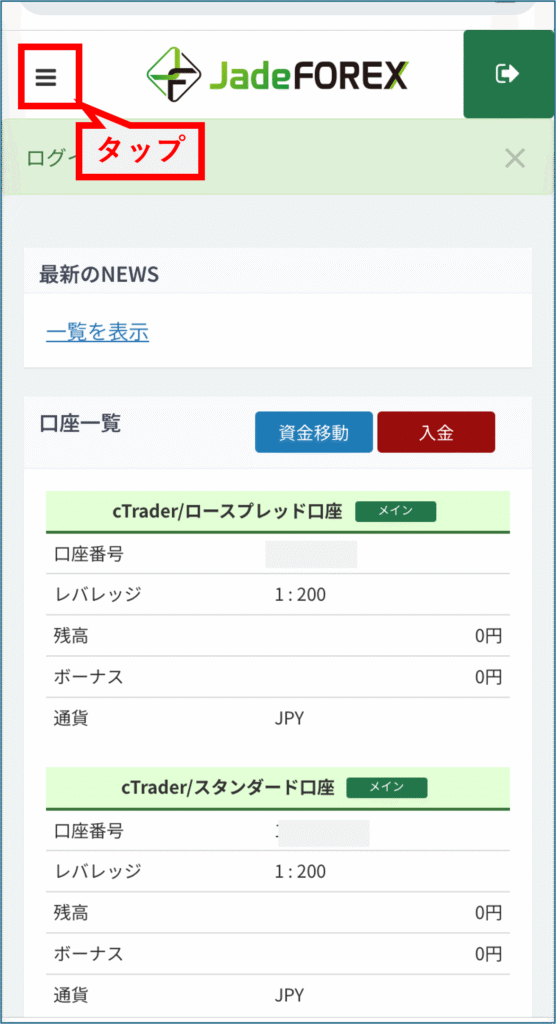Open the 一覧を表示 link
556x1024 pixels.
coord(97,332)
